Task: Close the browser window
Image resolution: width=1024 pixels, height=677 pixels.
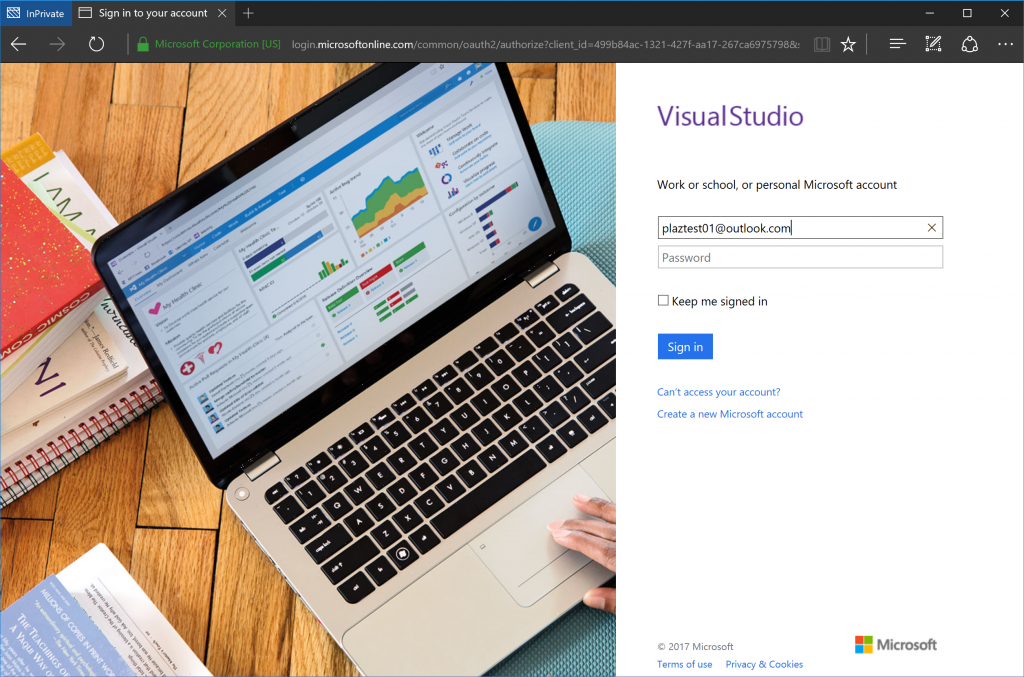Action: 1004,13
